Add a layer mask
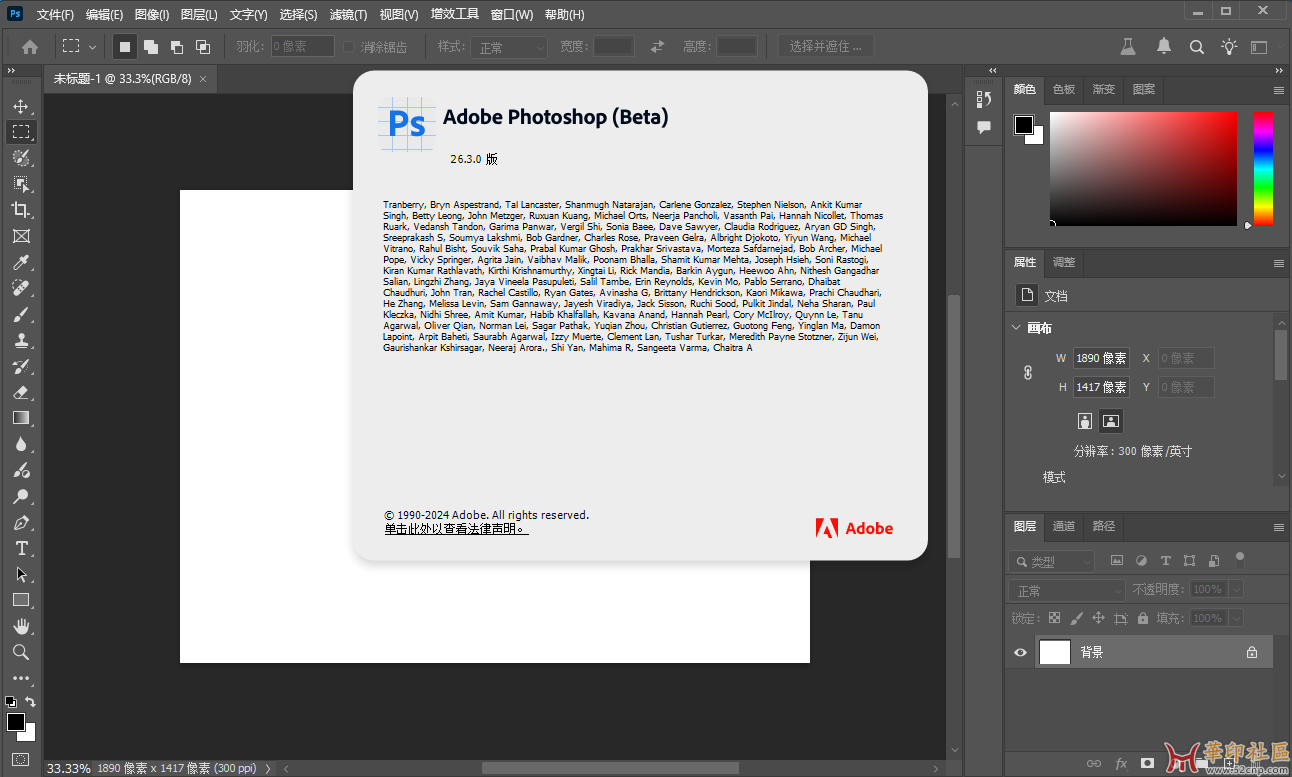This screenshot has width=1292, height=777. [x=1148, y=763]
